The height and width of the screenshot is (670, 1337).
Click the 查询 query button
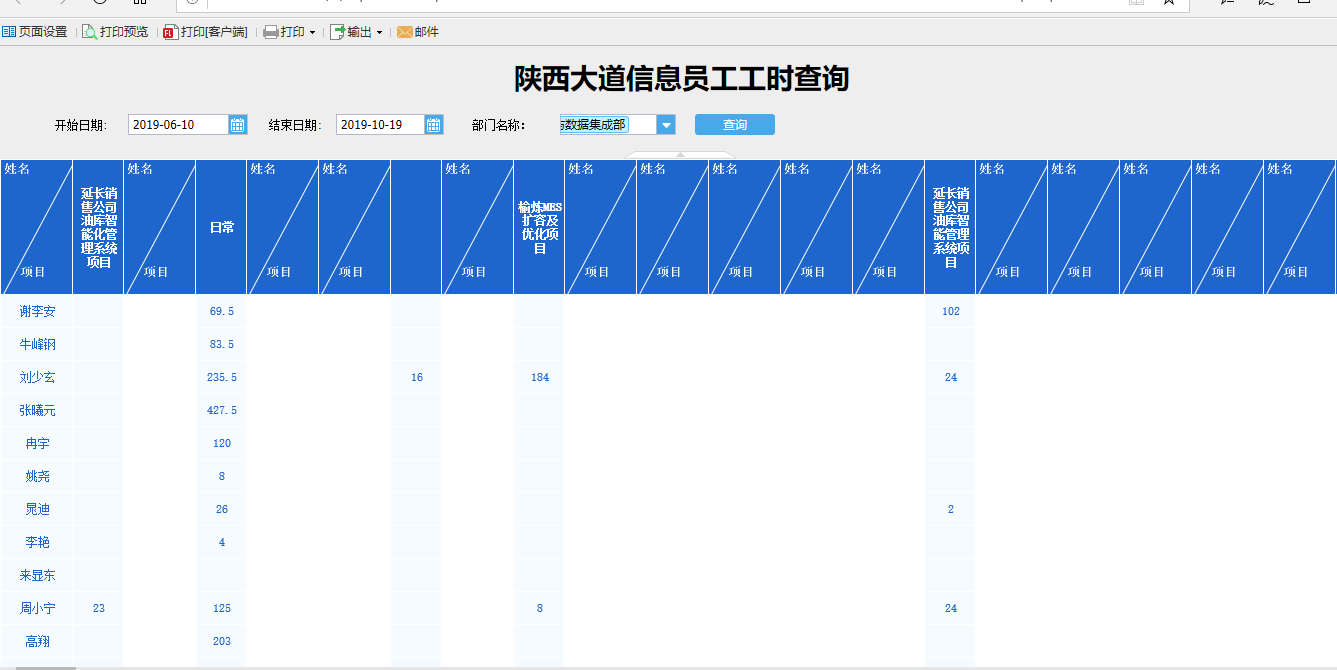click(735, 125)
